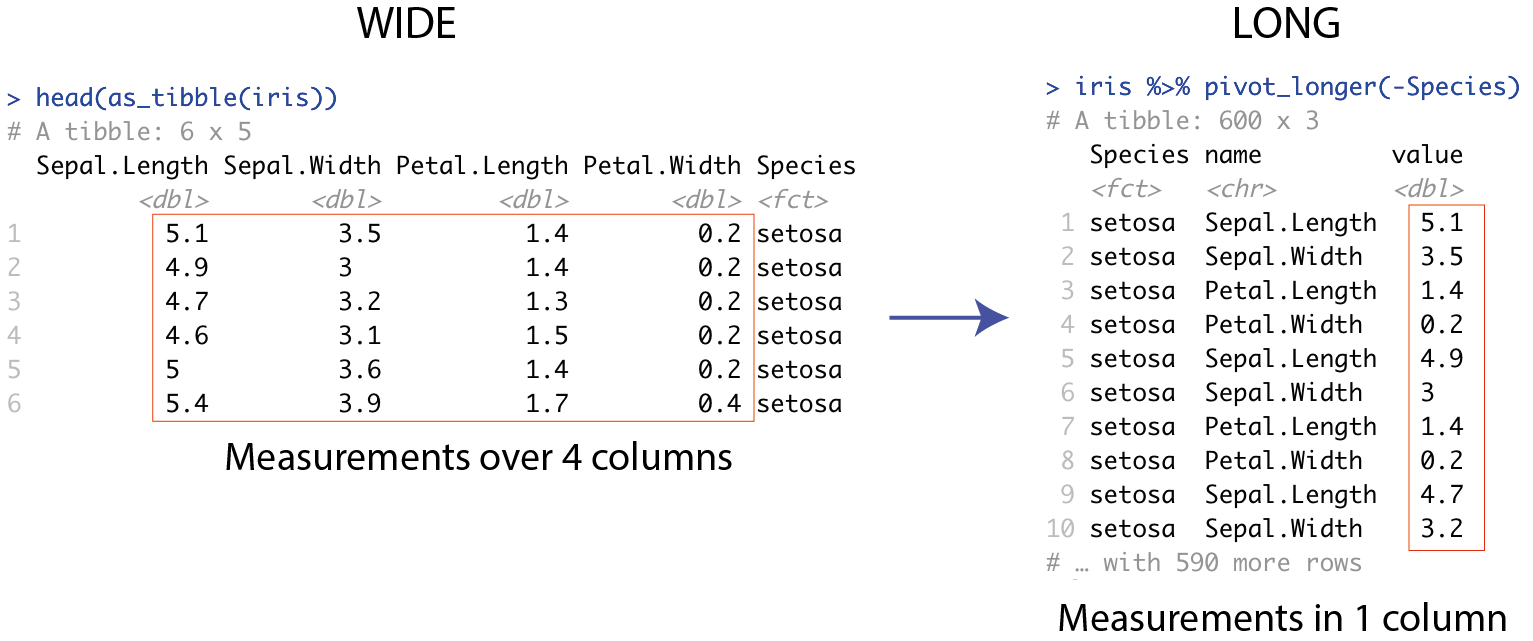Click value 3.2 in long table row 10

coord(1441,528)
